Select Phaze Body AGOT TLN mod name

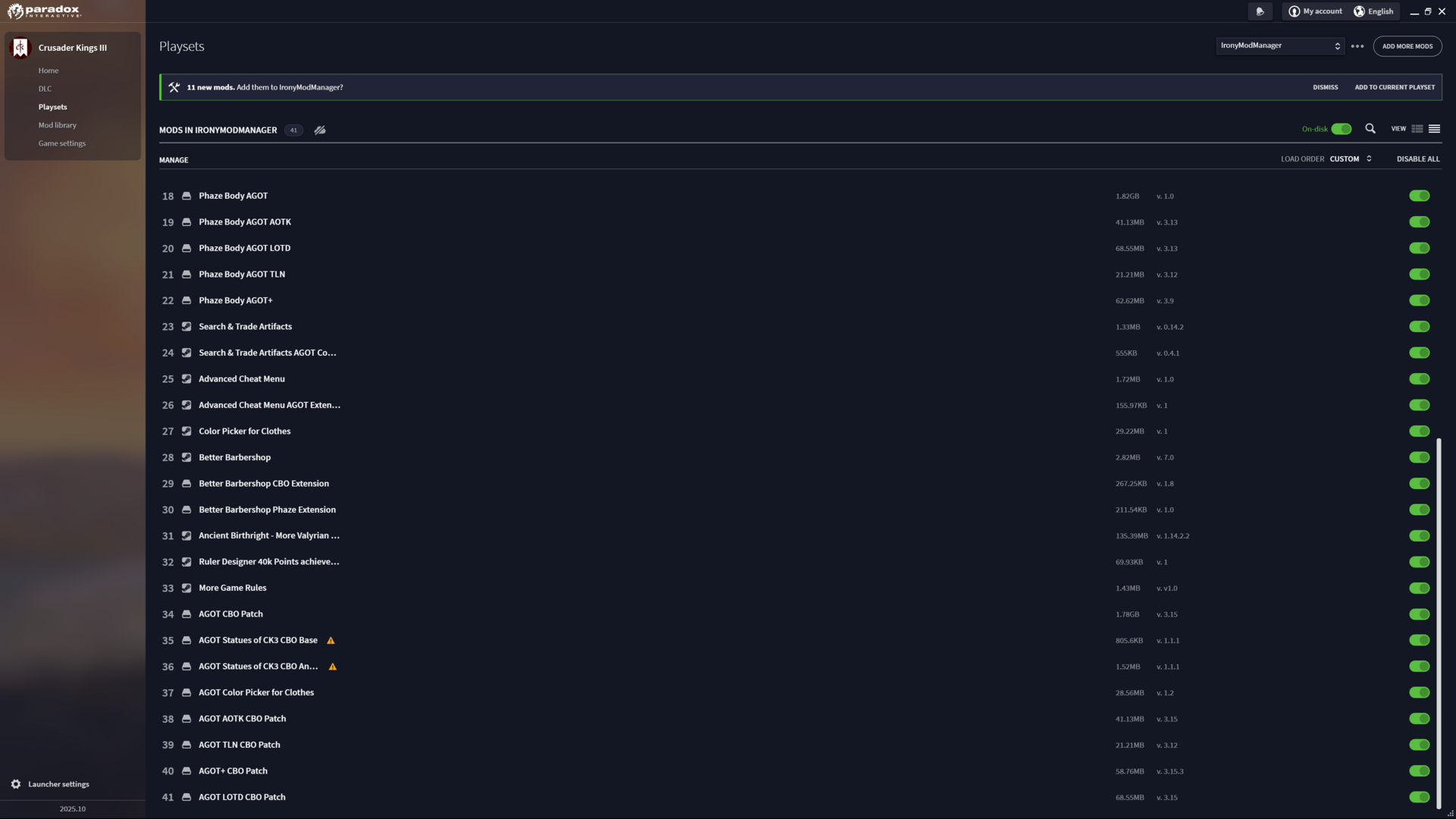tap(242, 275)
